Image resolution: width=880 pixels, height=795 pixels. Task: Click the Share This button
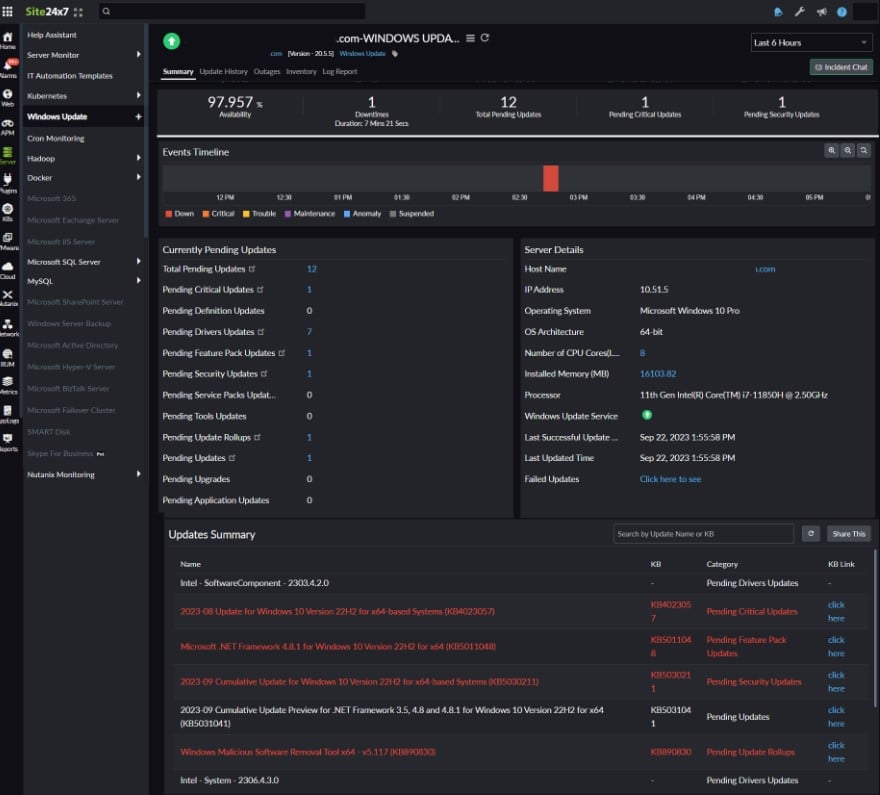coord(849,534)
